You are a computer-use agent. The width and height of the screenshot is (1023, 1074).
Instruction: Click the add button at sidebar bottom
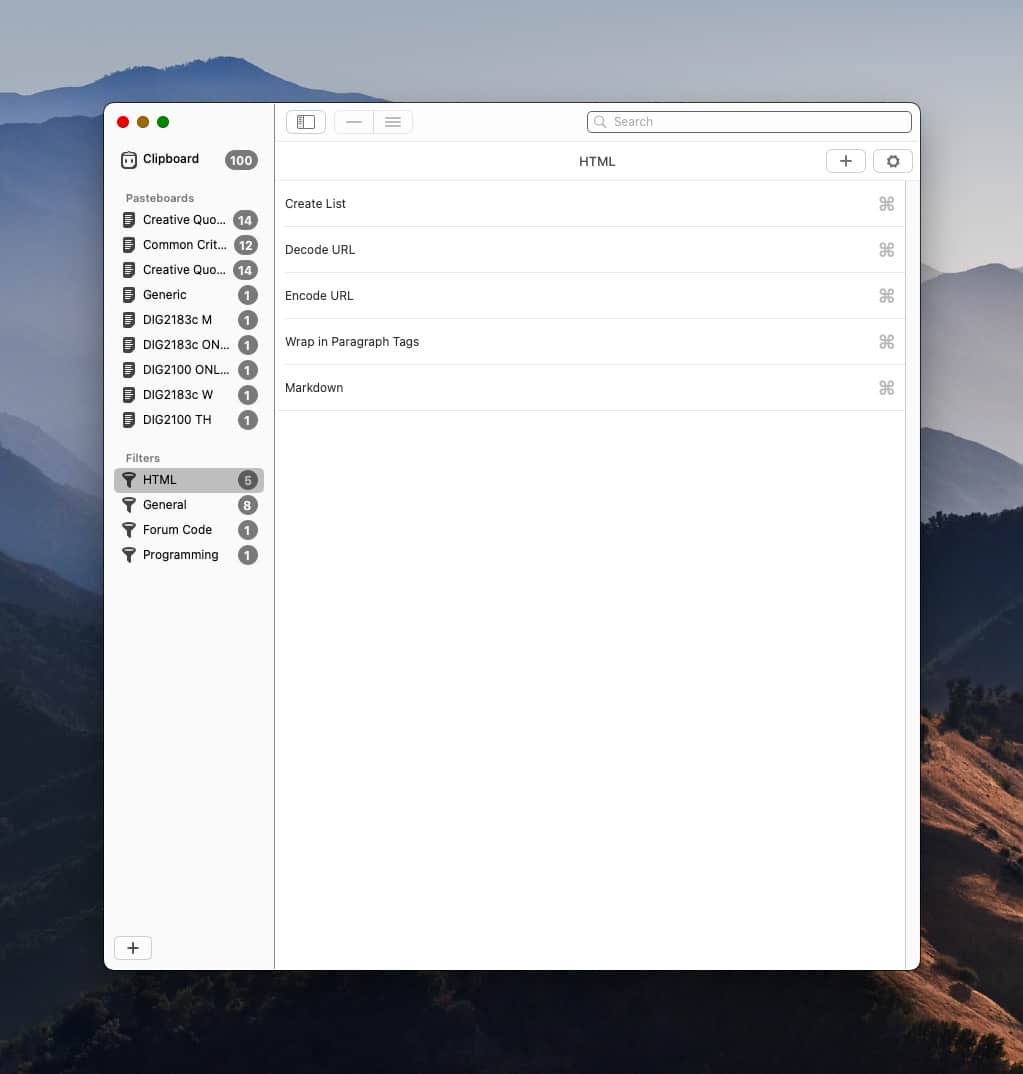[x=133, y=948]
